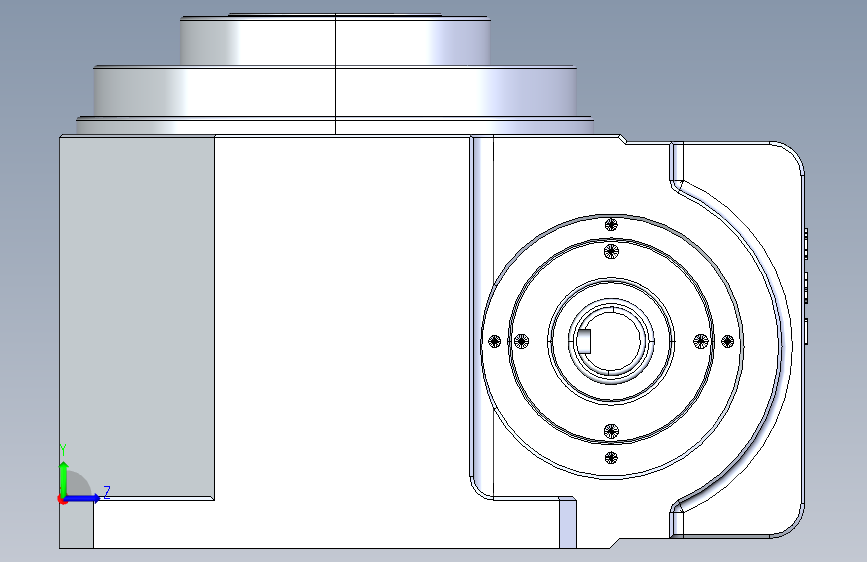This screenshot has height=562, width=867.
Task: Select the right screw hole on the inner ring
Action: (x=701, y=341)
